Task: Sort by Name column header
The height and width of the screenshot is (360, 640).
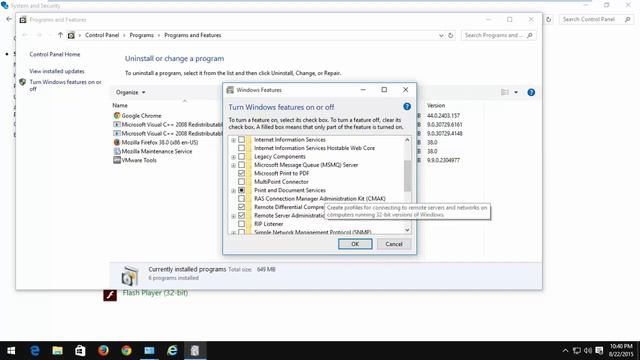Action: [120, 105]
